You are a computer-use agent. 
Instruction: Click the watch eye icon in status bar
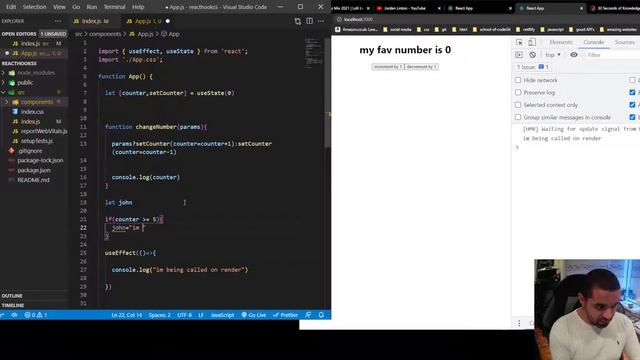click(14, 315)
